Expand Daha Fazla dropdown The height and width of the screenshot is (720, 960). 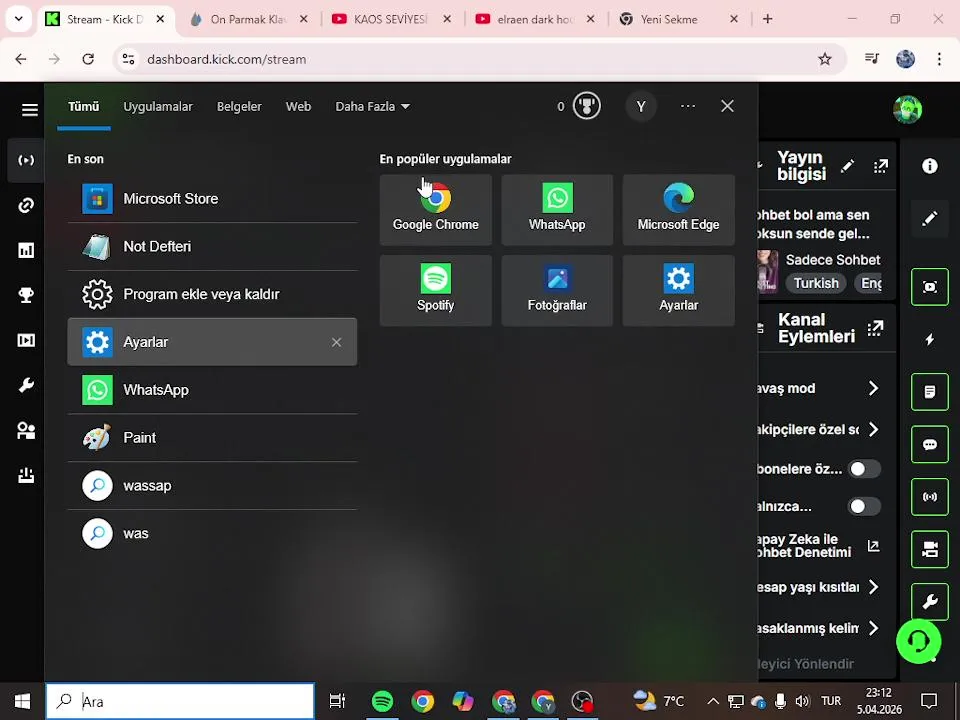(x=372, y=107)
